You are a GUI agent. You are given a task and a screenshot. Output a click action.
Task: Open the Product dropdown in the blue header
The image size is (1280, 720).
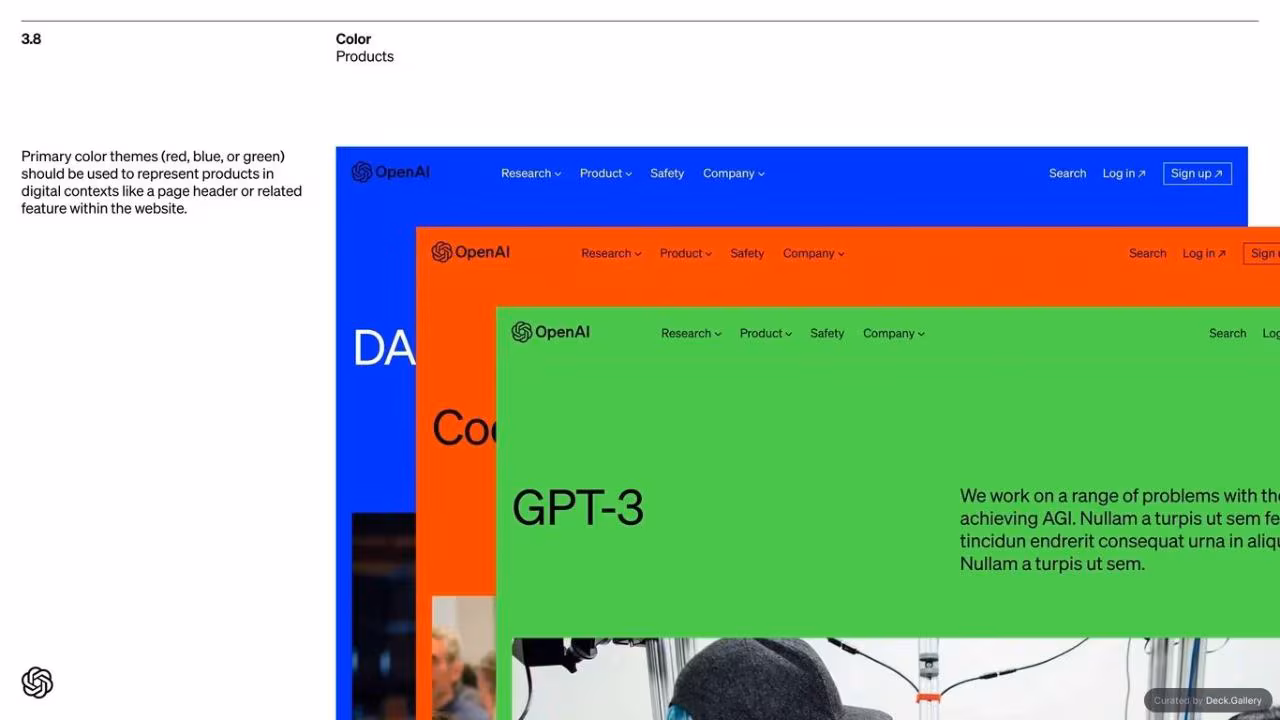pyautogui.click(x=606, y=173)
